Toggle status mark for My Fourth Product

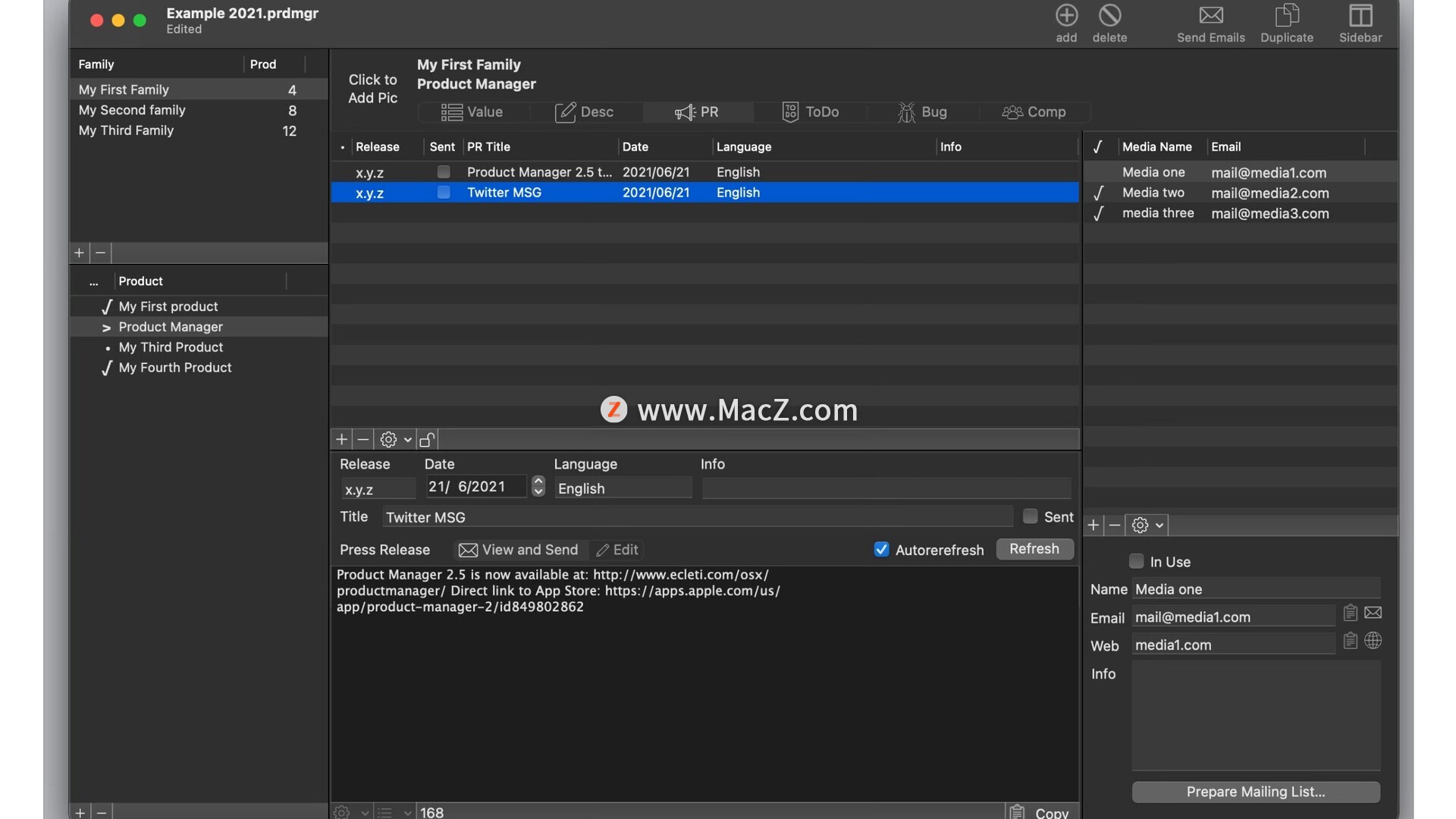click(x=107, y=369)
